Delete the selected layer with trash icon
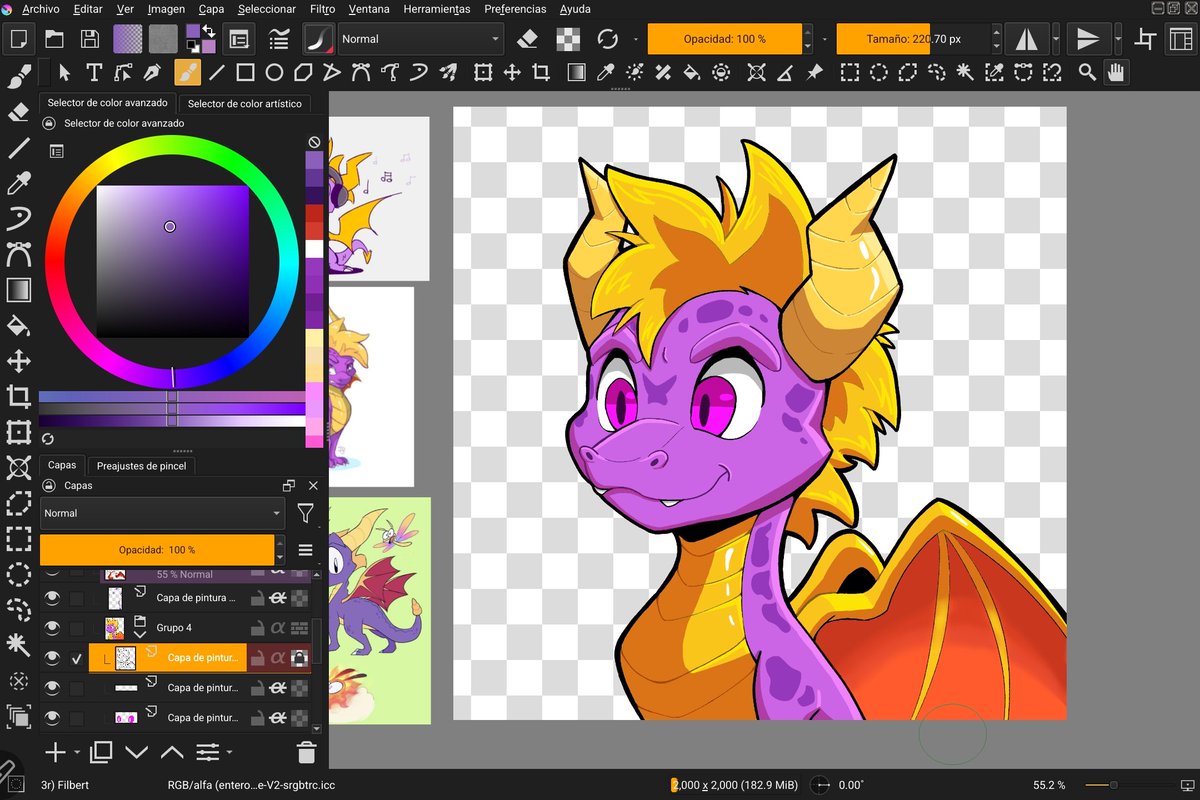1200x800 pixels. (x=307, y=752)
